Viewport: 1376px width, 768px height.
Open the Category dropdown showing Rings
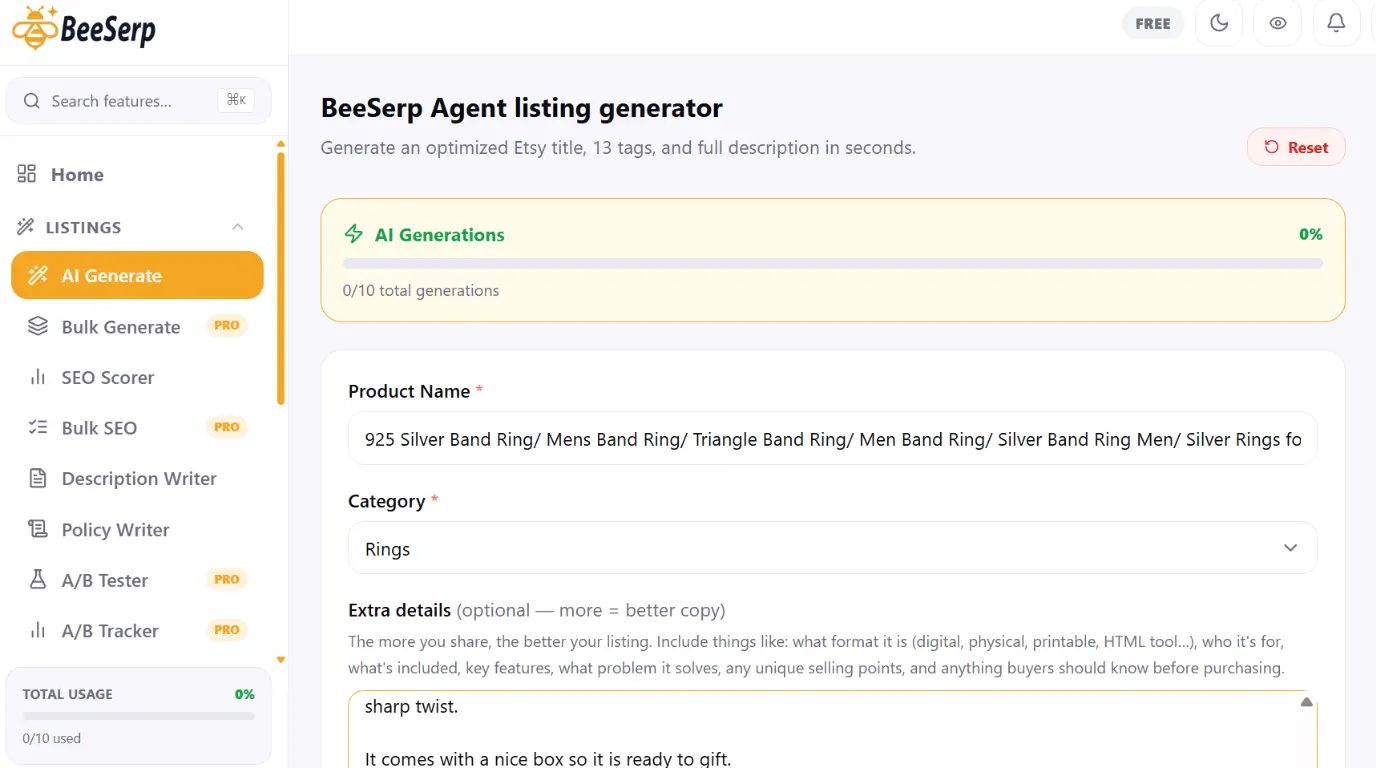(833, 548)
